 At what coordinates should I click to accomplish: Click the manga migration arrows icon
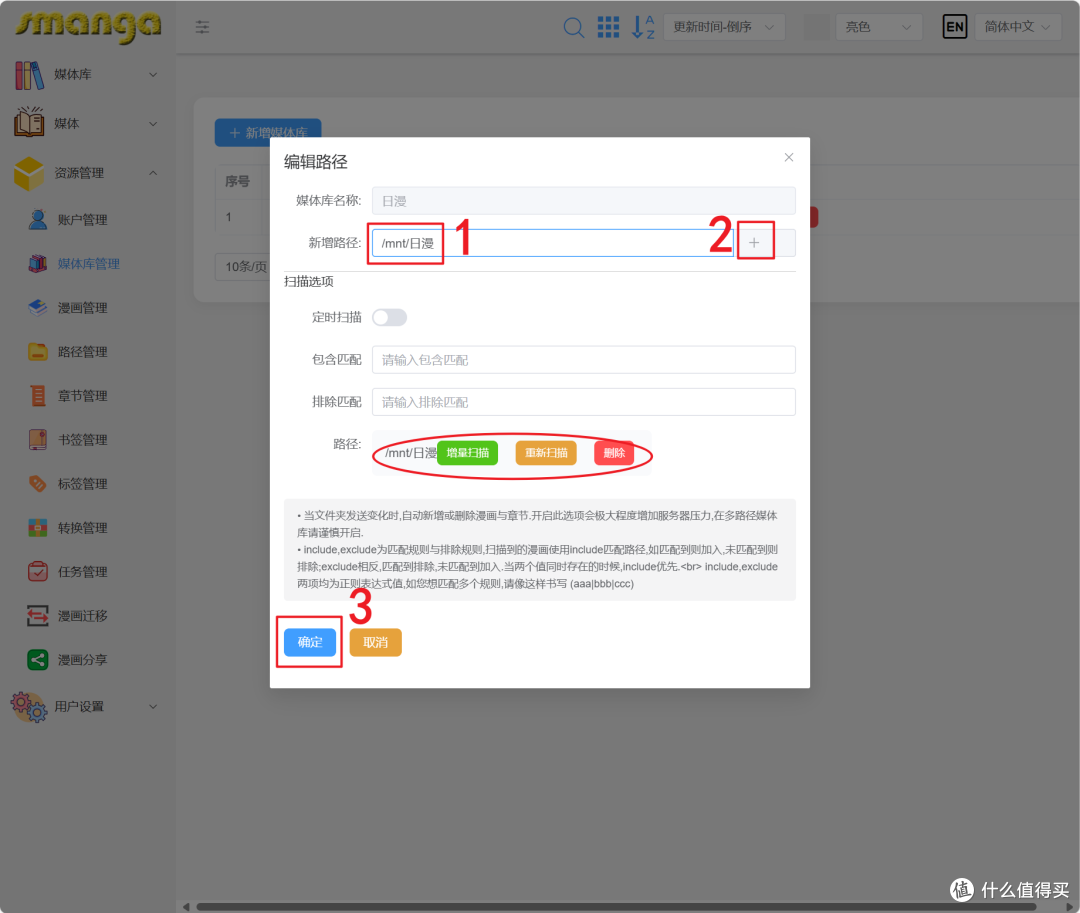point(38,616)
